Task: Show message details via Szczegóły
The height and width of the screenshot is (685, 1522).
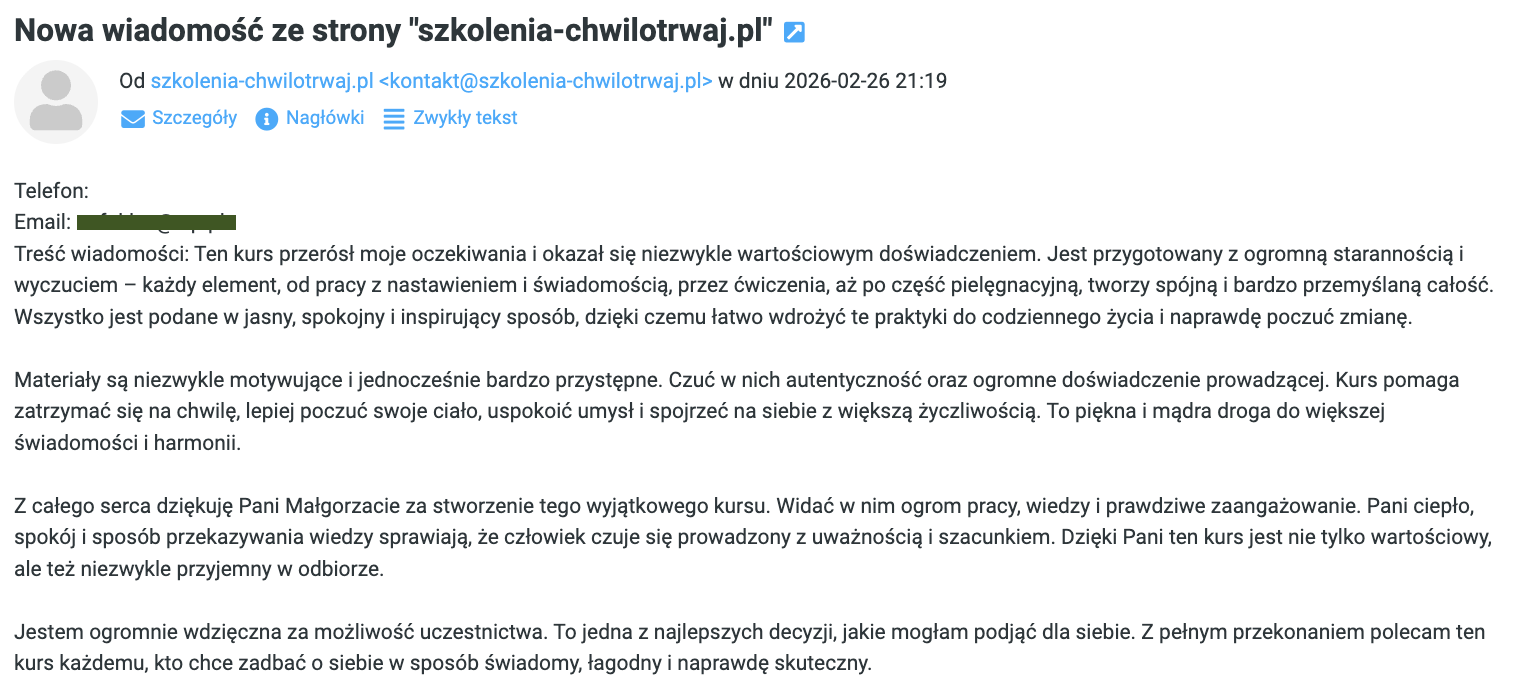Action: [194, 118]
